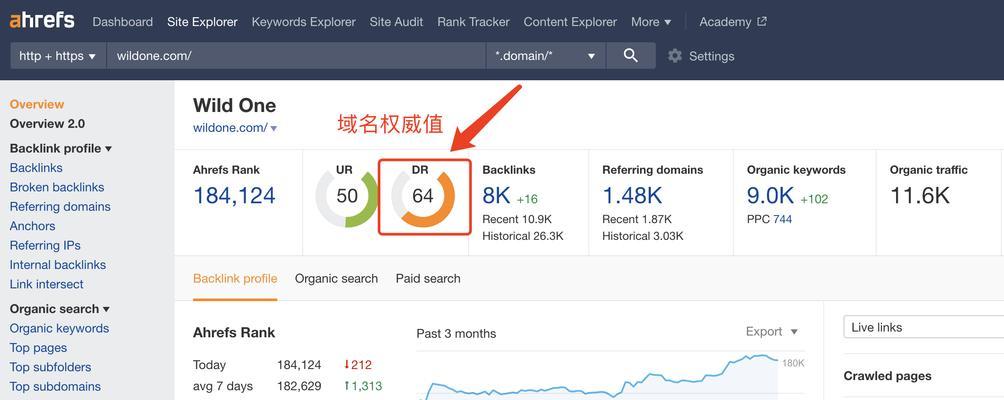The height and width of the screenshot is (400, 1004).
Task: Expand the More menu
Action: click(x=651, y=22)
